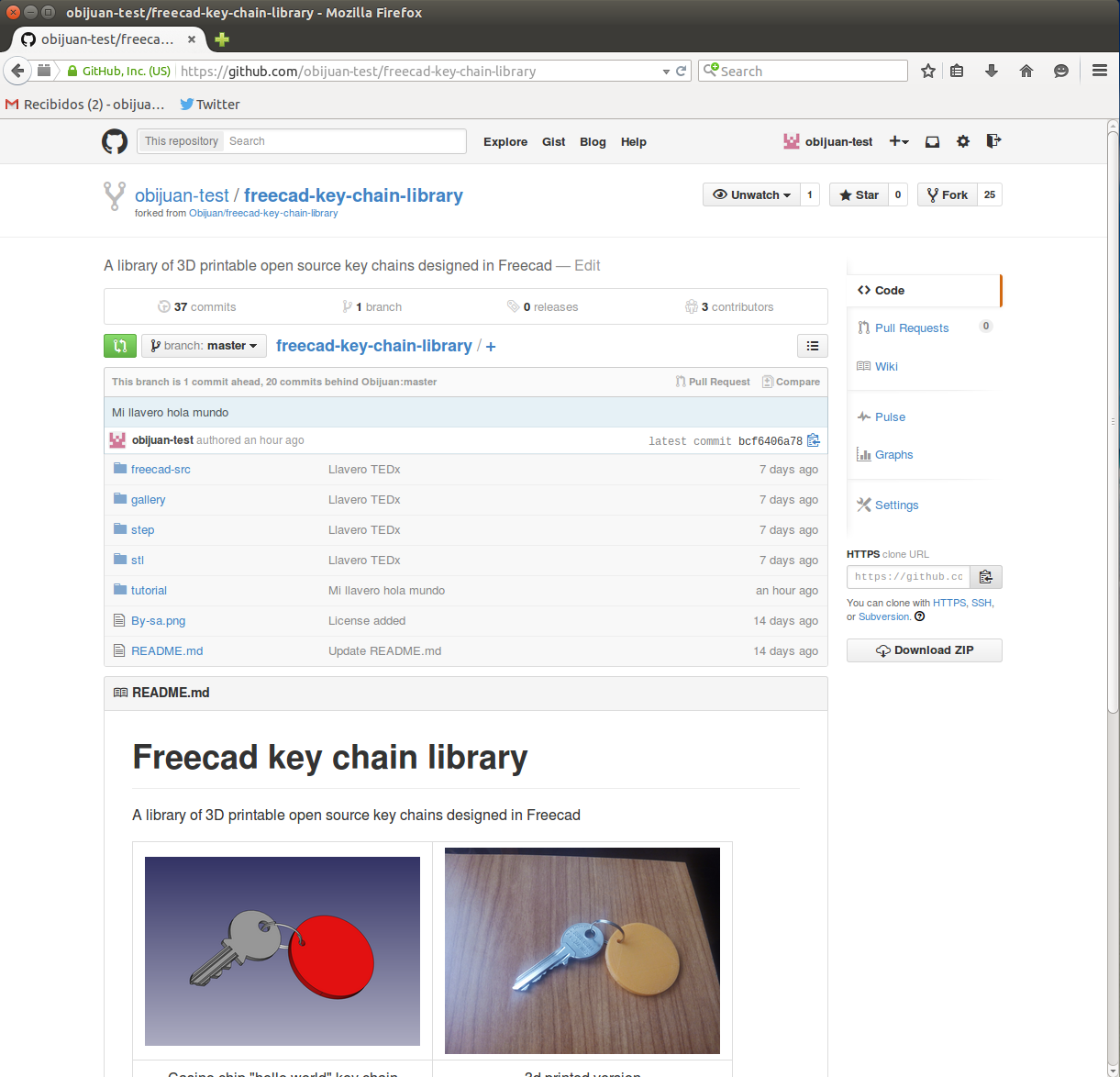The image size is (1120, 1077).
Task: Open the Unwatch dropdown
Action: 751,194
